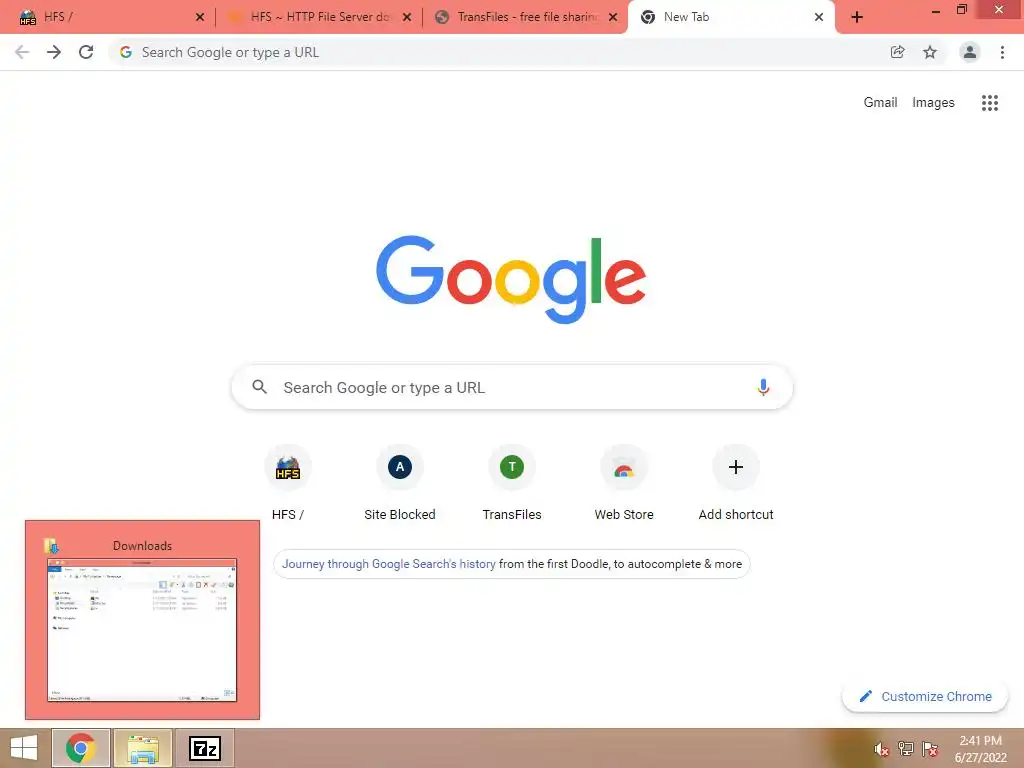
Task: Open the Gmail link
Action: pyautogui.click(x=880, y=103)
